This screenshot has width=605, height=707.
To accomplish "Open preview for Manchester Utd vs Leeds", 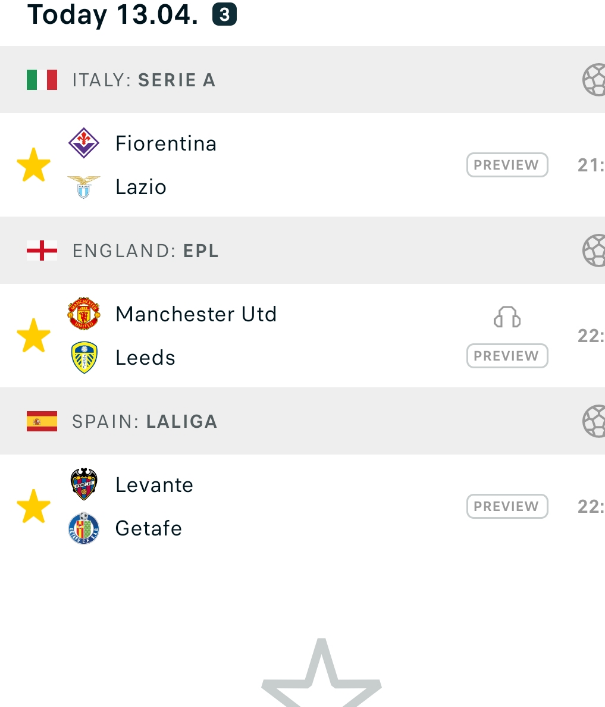I will (507, 356).
